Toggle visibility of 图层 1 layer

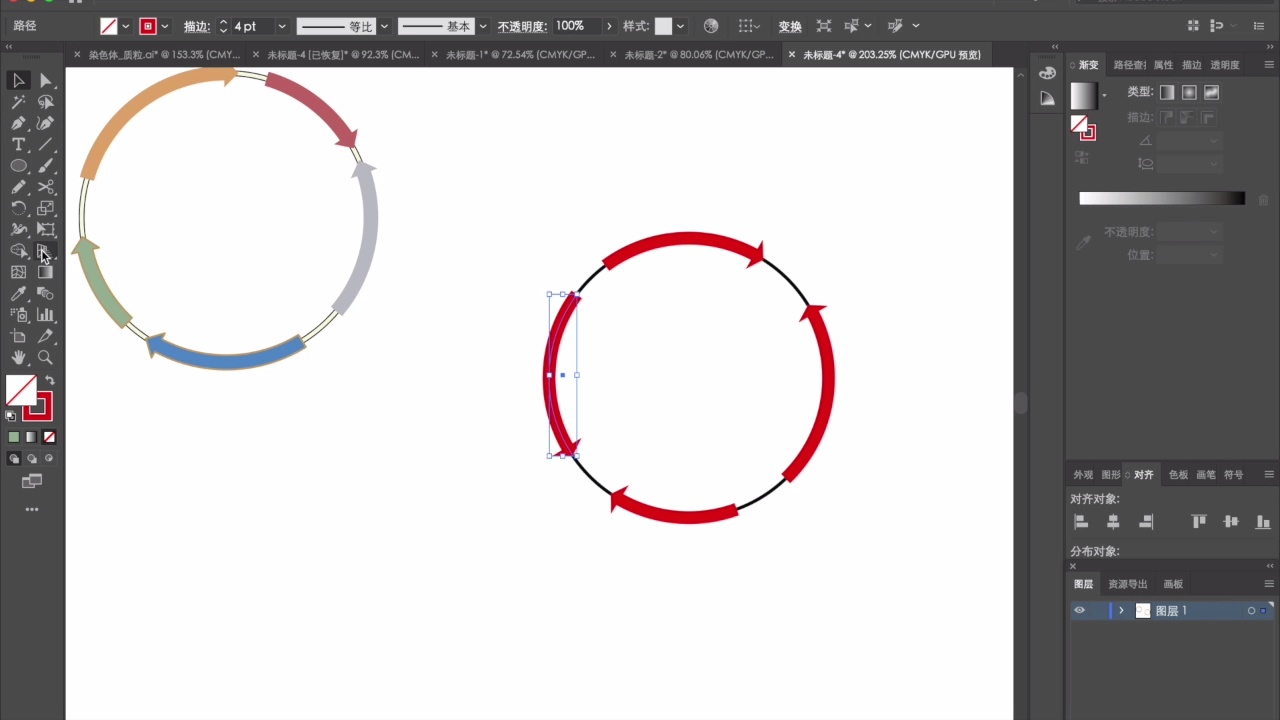pos(1079,611)
